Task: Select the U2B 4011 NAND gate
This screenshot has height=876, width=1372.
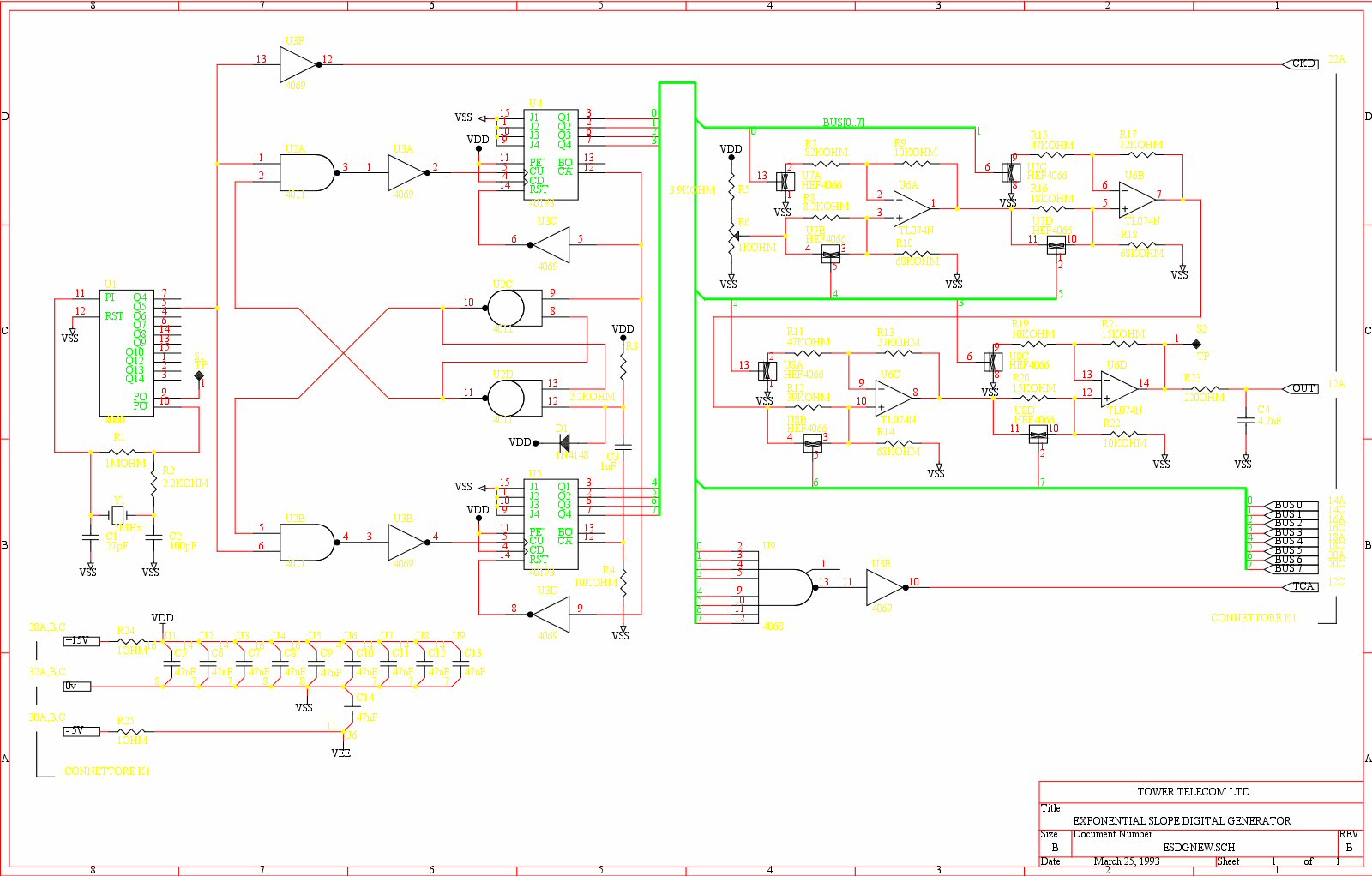Action: point(308,542)
